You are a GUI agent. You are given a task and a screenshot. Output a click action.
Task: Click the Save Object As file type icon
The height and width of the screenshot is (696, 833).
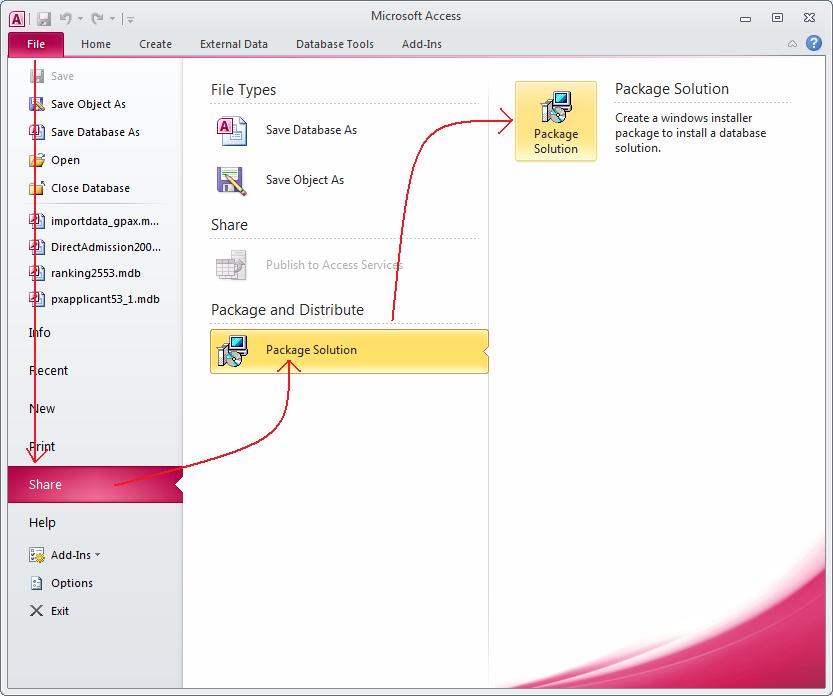[232, 181]
